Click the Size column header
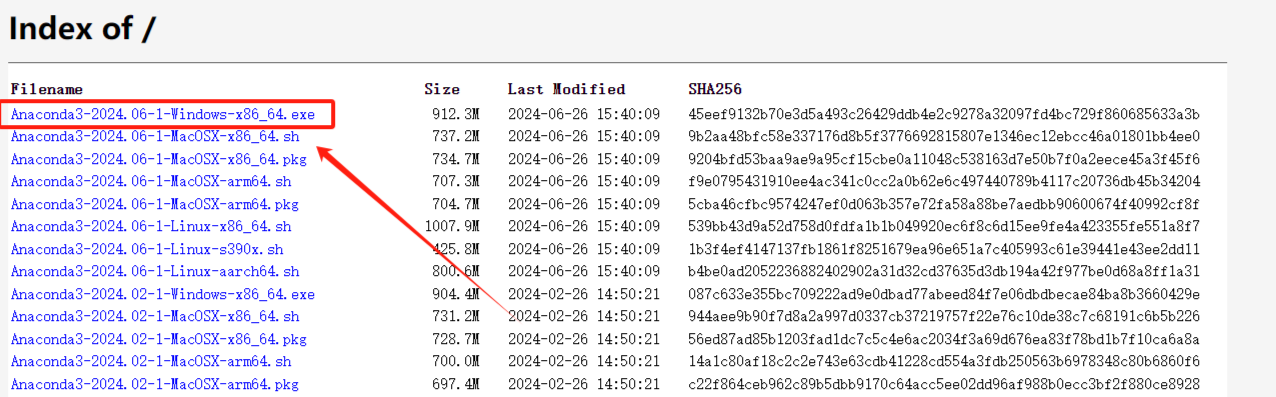Screen dimensions: 1276x397 pos(442,90)
